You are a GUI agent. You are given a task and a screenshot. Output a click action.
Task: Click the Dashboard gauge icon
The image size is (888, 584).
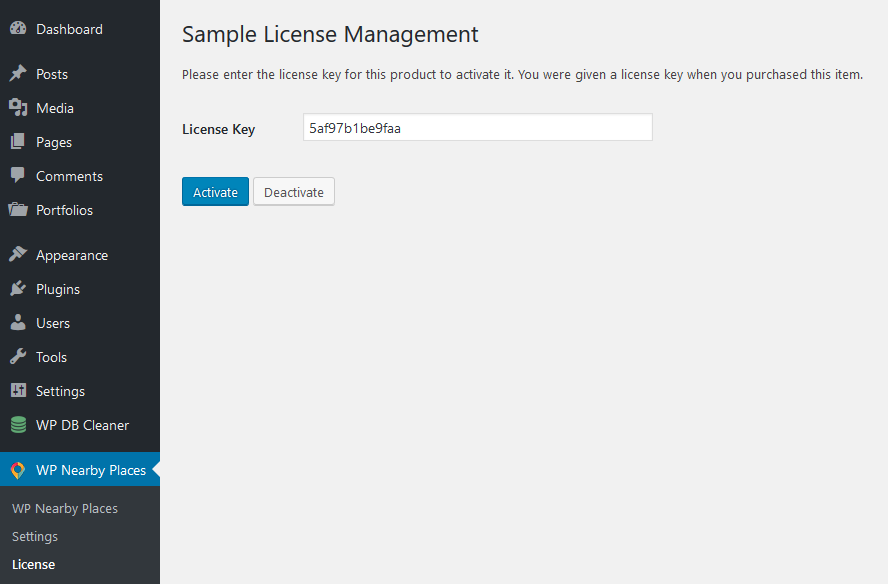pos(18,28)
